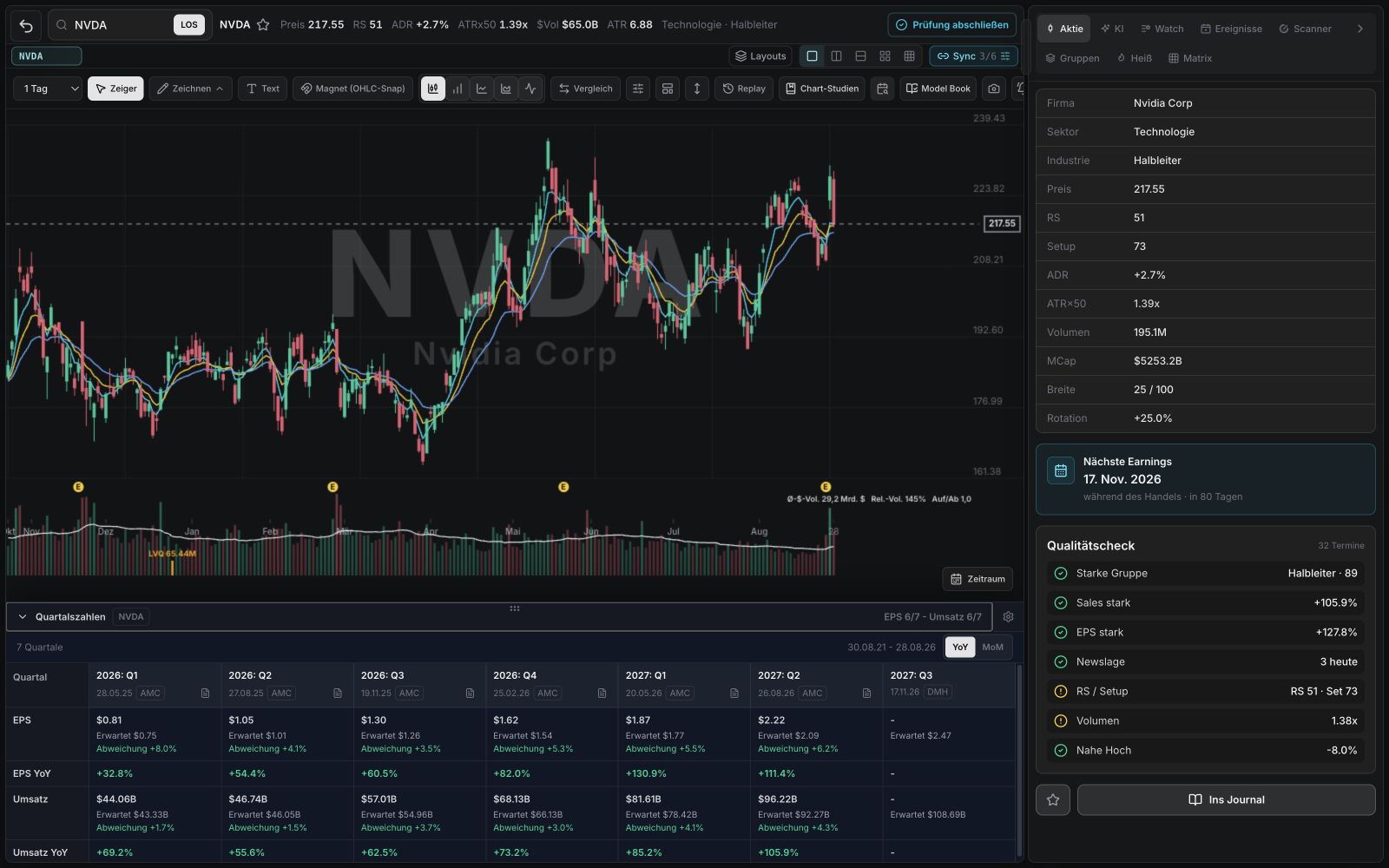Click the calendar icon in Nächste Earnings card
1389x868 pixels.
click(1061, 470)
